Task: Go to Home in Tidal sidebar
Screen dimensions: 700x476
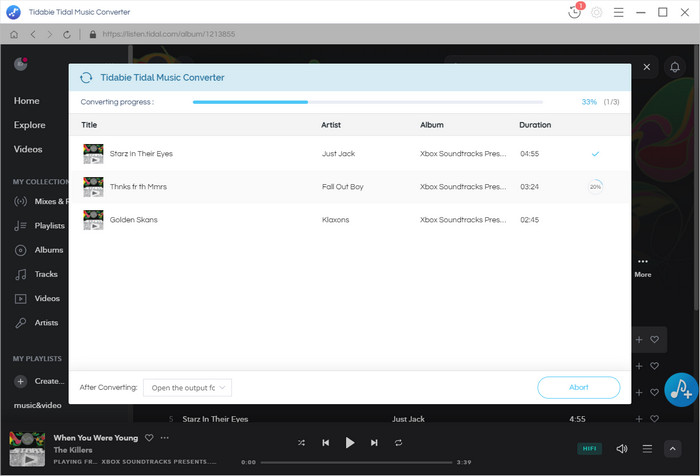Action: pos(26,101)
